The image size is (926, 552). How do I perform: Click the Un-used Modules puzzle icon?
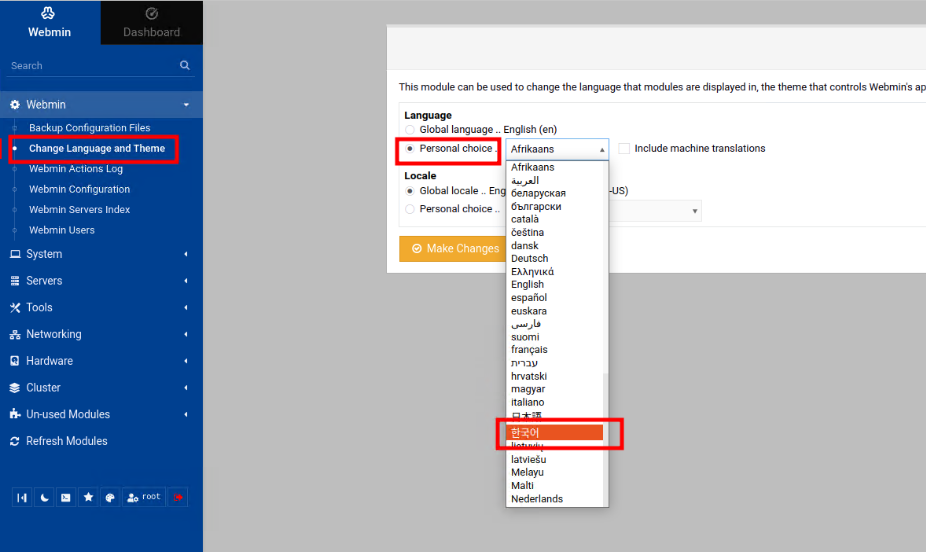15,414
